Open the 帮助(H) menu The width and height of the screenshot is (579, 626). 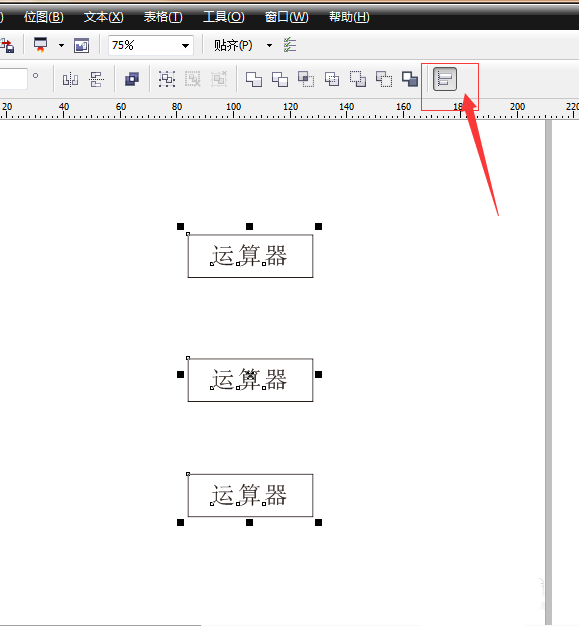(x=349, y=17)
